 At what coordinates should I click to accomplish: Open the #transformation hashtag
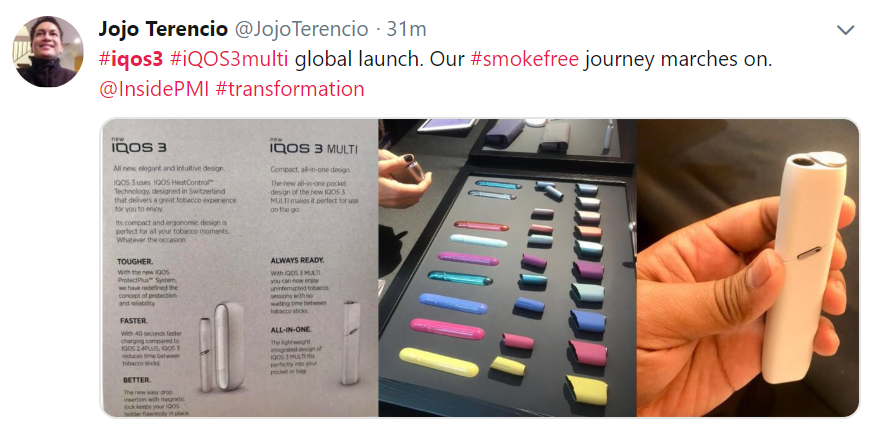click(x=290, y=89)
